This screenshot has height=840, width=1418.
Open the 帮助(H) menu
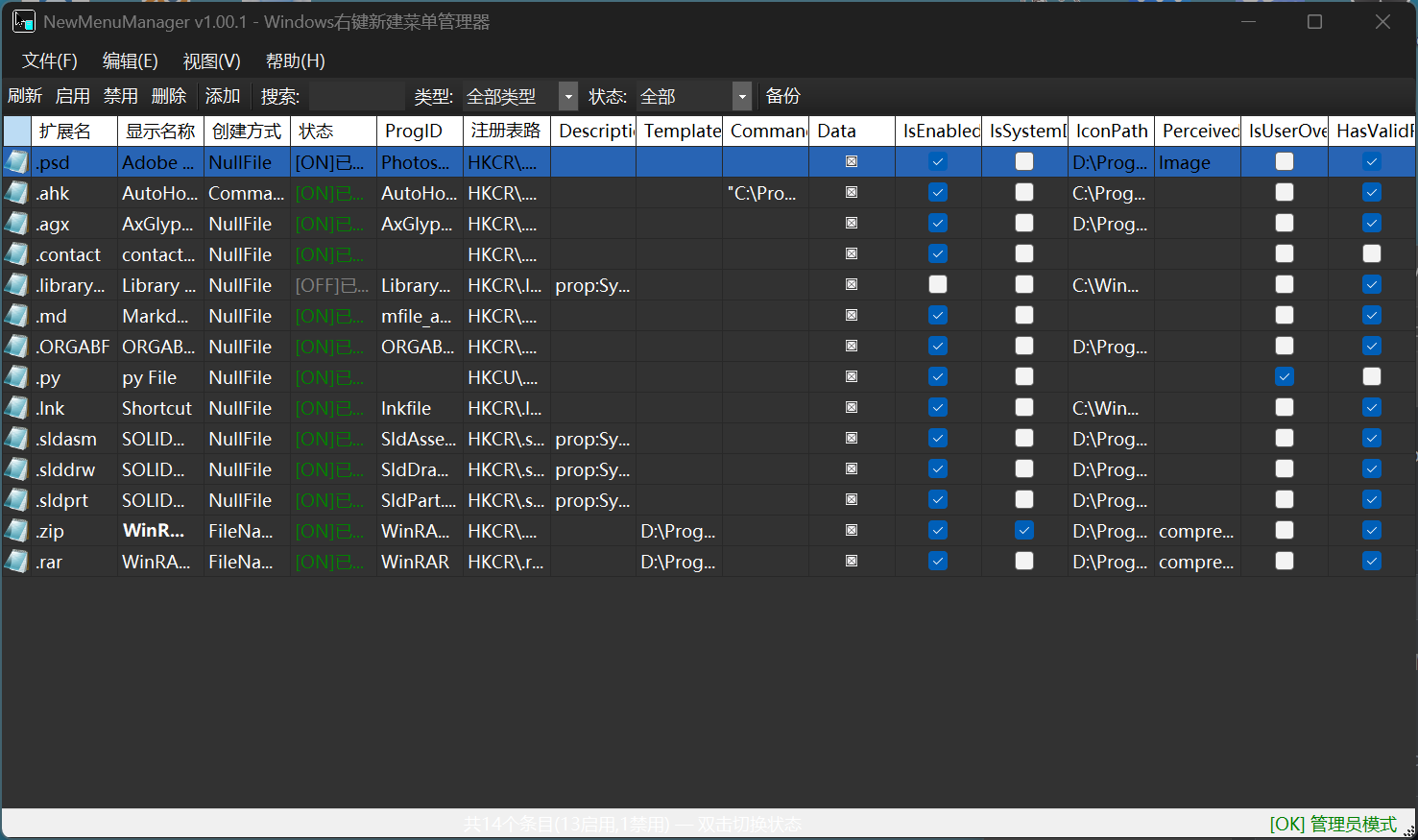[x=296, y=61]
